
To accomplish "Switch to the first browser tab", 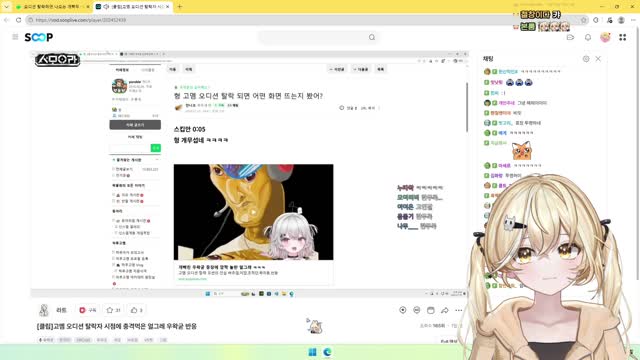I will tap(52, 7).
